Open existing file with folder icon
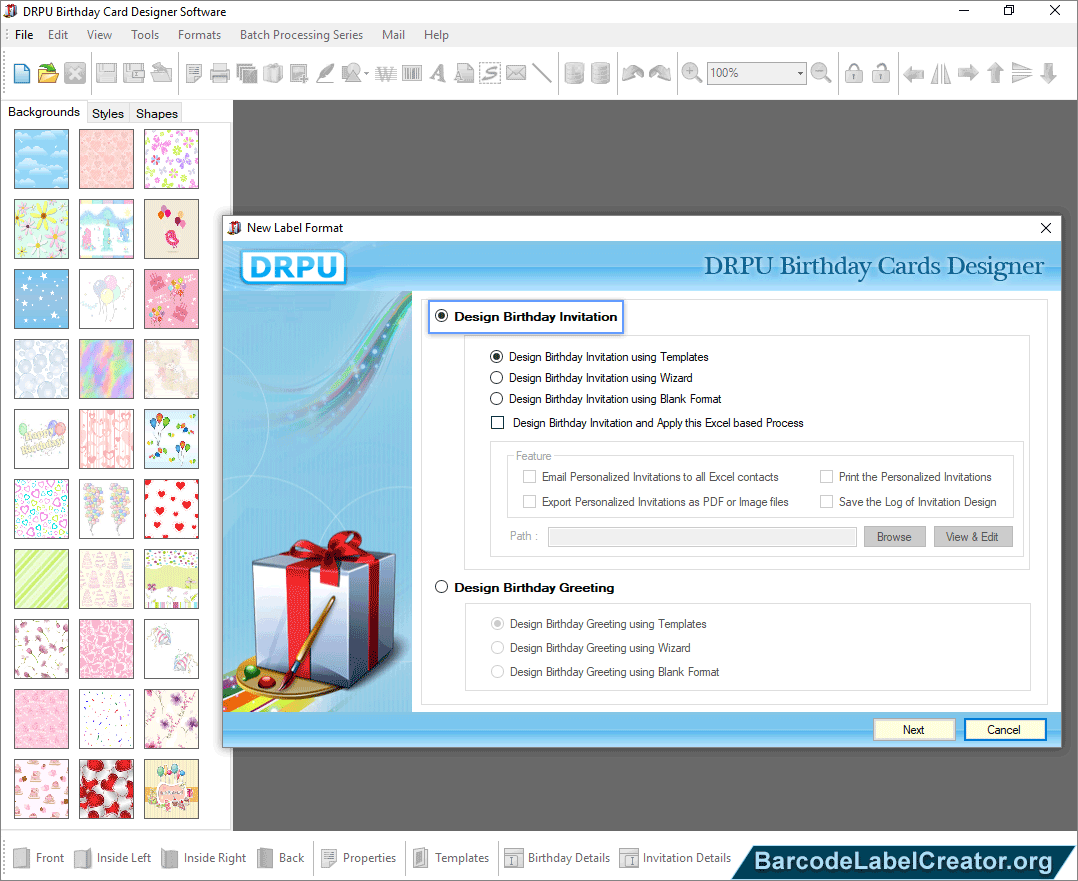1078x881 pixels. tap(48, 73)
